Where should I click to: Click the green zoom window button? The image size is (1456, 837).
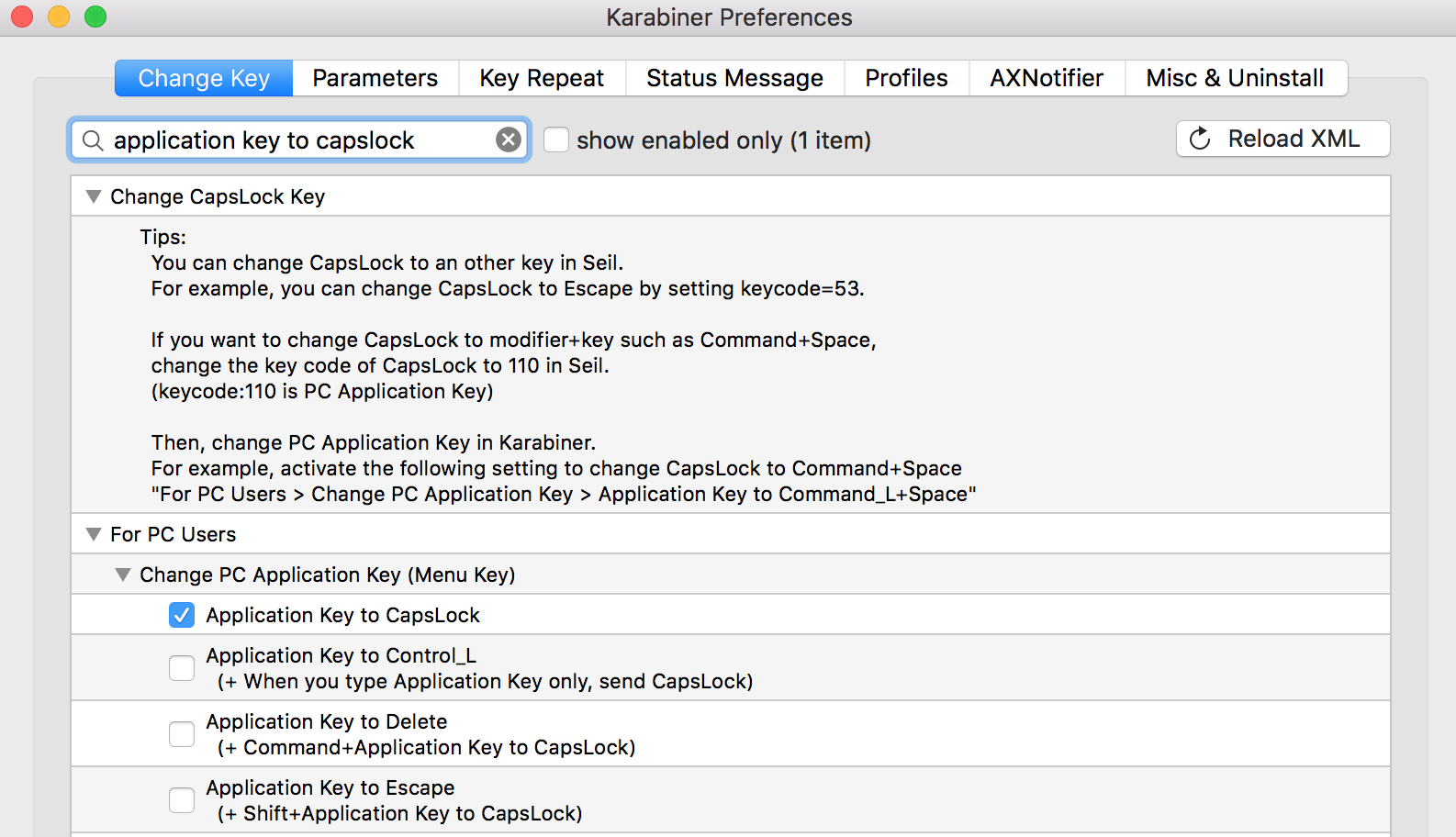tap(95, 17)
